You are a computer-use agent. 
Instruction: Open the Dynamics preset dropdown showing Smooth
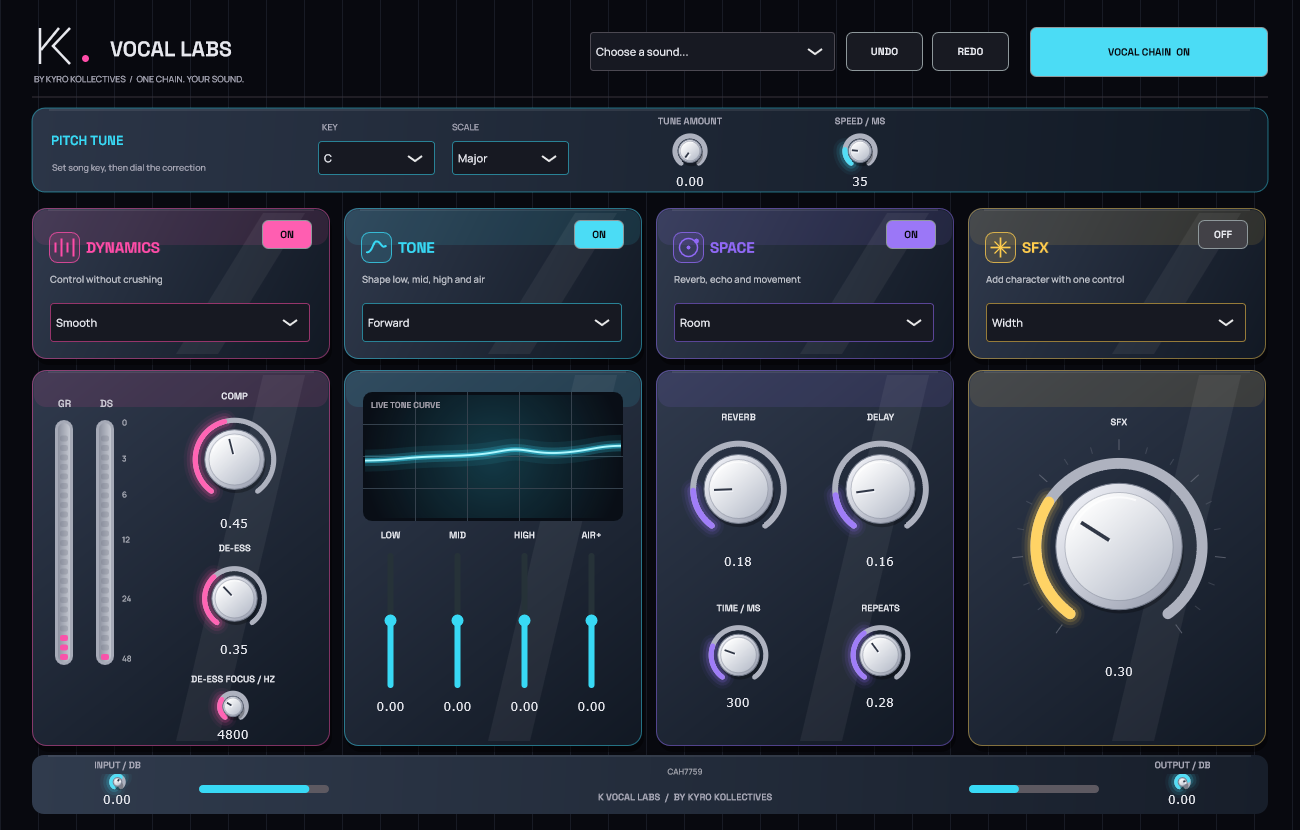[180, 323]
